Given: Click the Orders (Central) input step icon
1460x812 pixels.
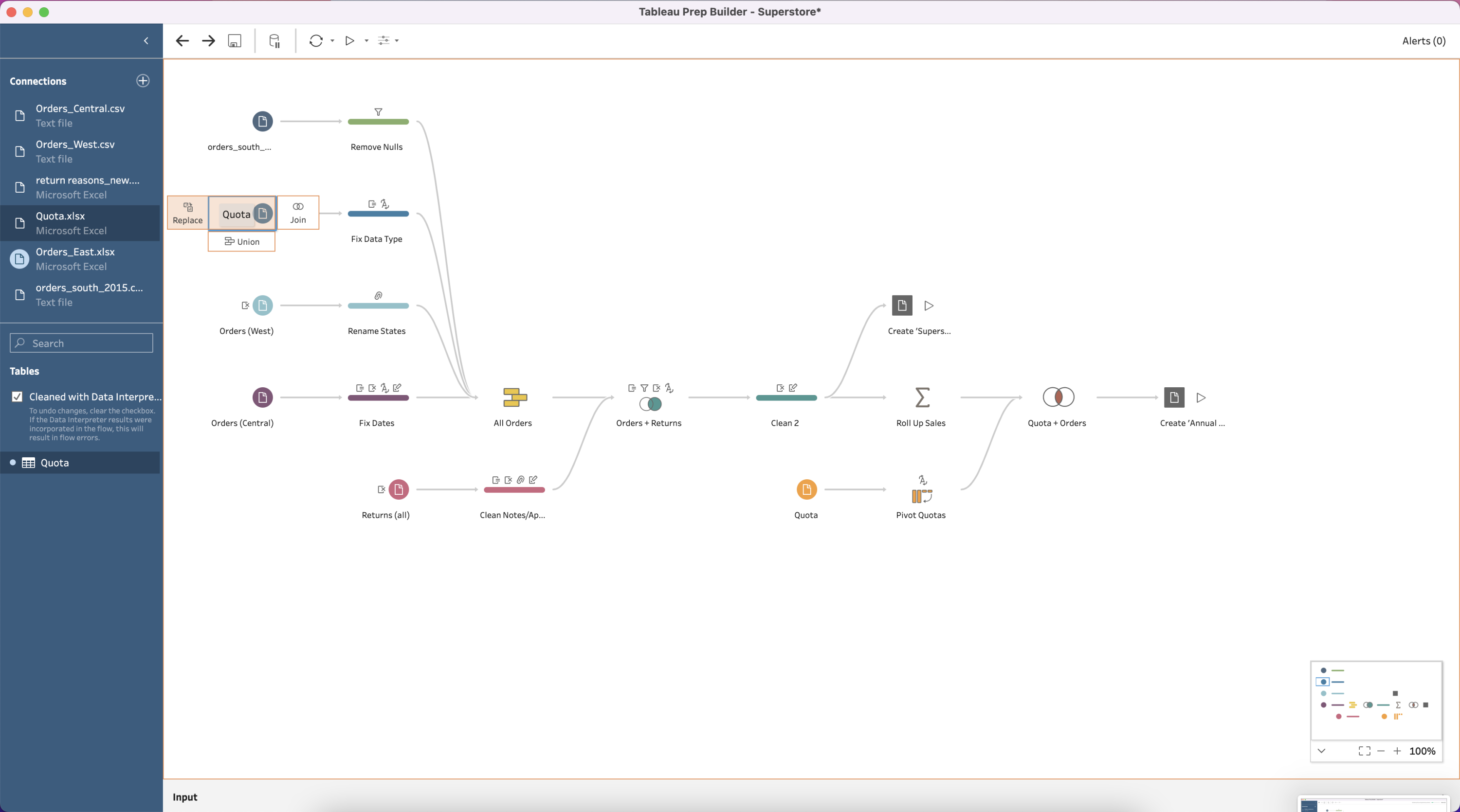Looking at the screenshot, I should (262, 397).
